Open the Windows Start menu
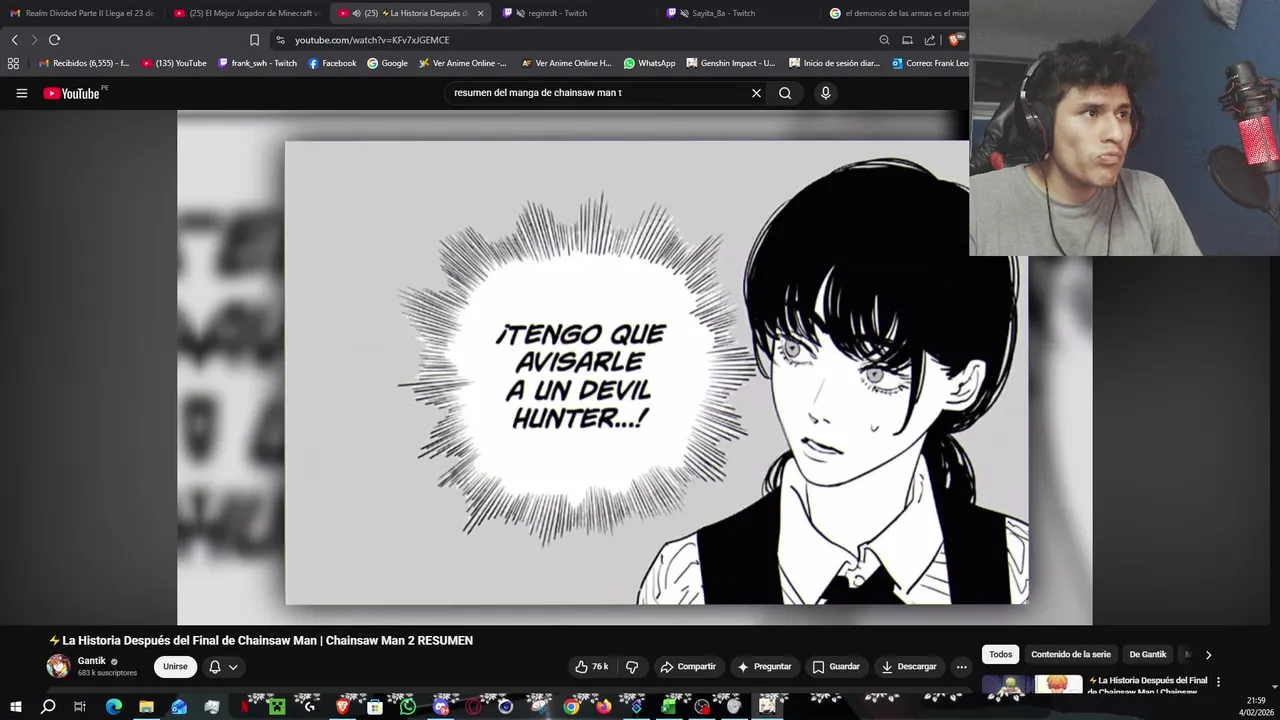Image resolution: width=1280 pixels, height=720 pixels. pos(15,707)
